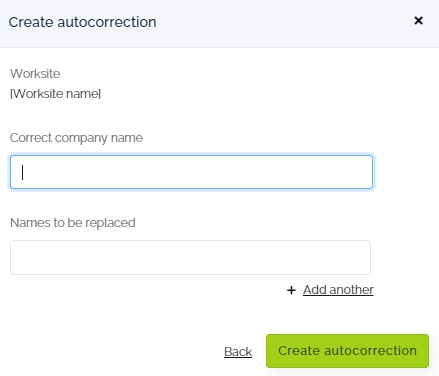This screenshot has height=376, width=439.
Task: Click the header bar of the dialog
Action: point(219,23)
